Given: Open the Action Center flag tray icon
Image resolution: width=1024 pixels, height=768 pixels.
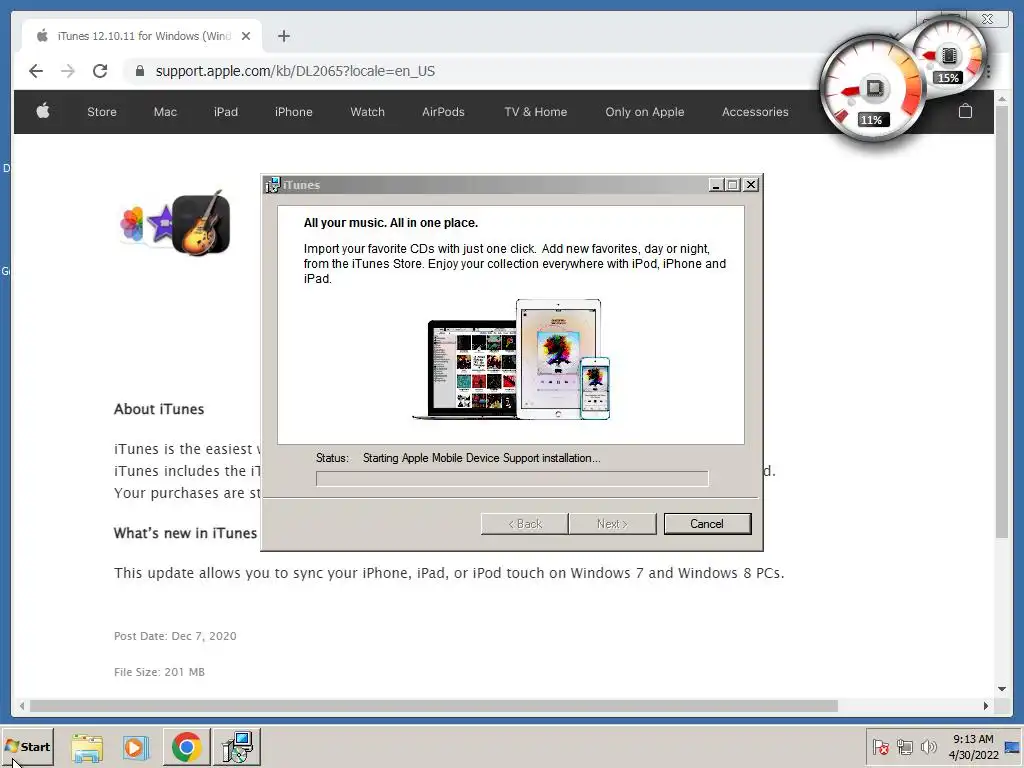Looking at the screenshot, I should tap(880, 746).
